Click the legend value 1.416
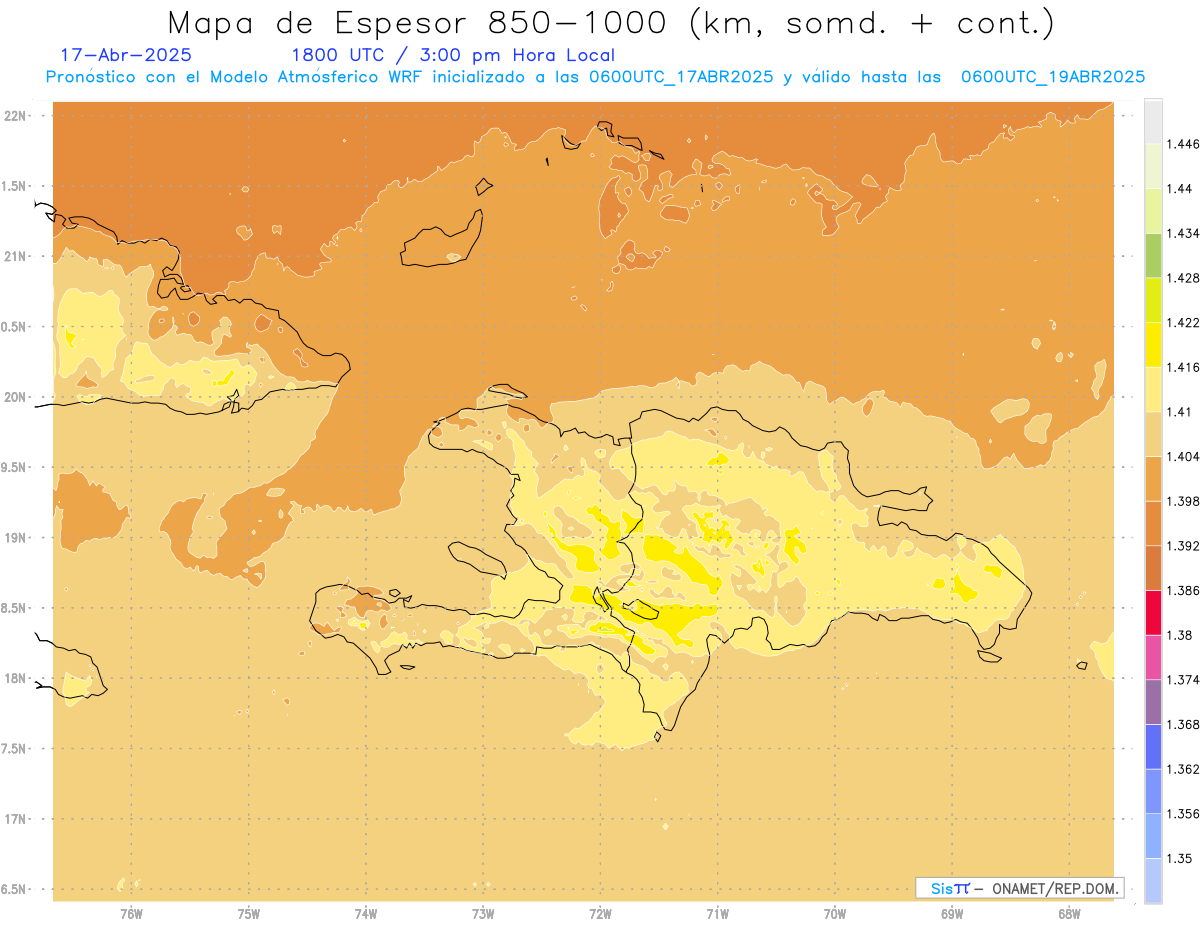This screenshot has height=927, width=1200. click(1182, 367)
